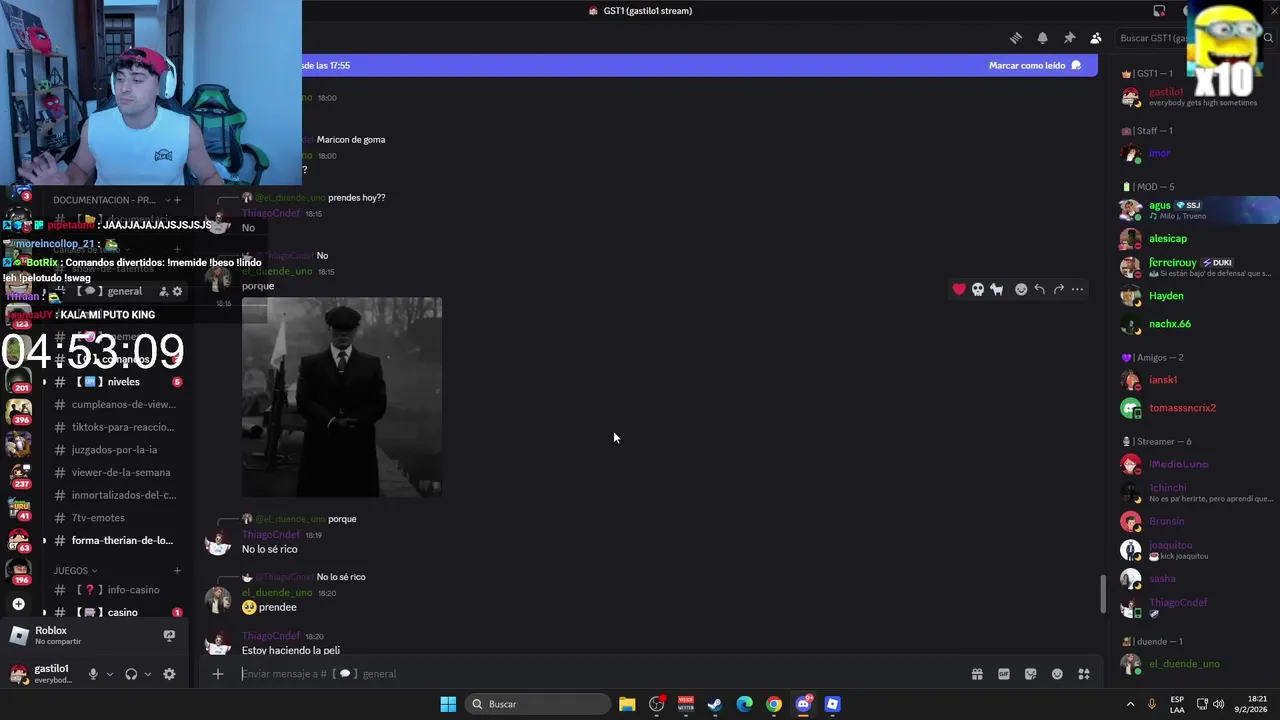The image size is (1280, 720).
Task: Create channel in JUEGOS category plus
Action: tap(177, 571)
